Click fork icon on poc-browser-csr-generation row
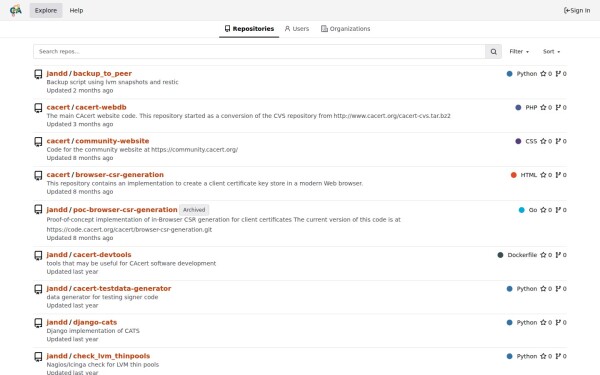The image size is (600, 375). [558, 210]
